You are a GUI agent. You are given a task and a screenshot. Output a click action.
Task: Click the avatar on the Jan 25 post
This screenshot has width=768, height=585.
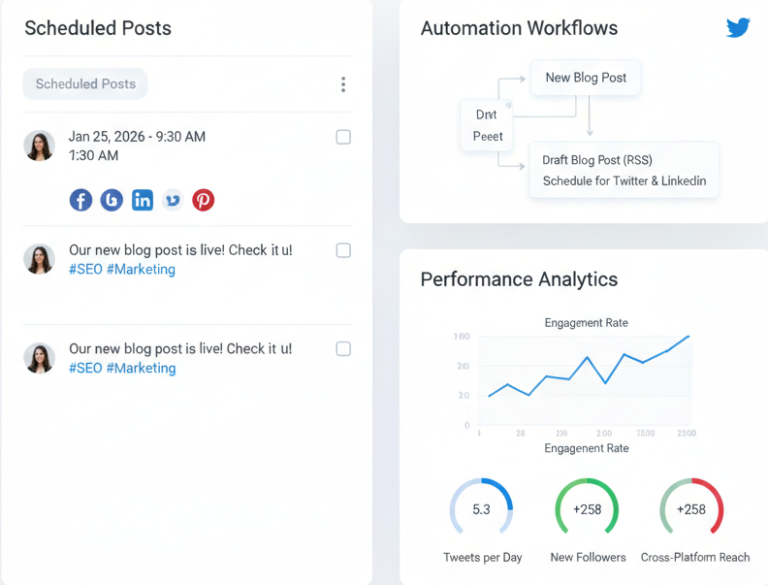click(39, 145)
